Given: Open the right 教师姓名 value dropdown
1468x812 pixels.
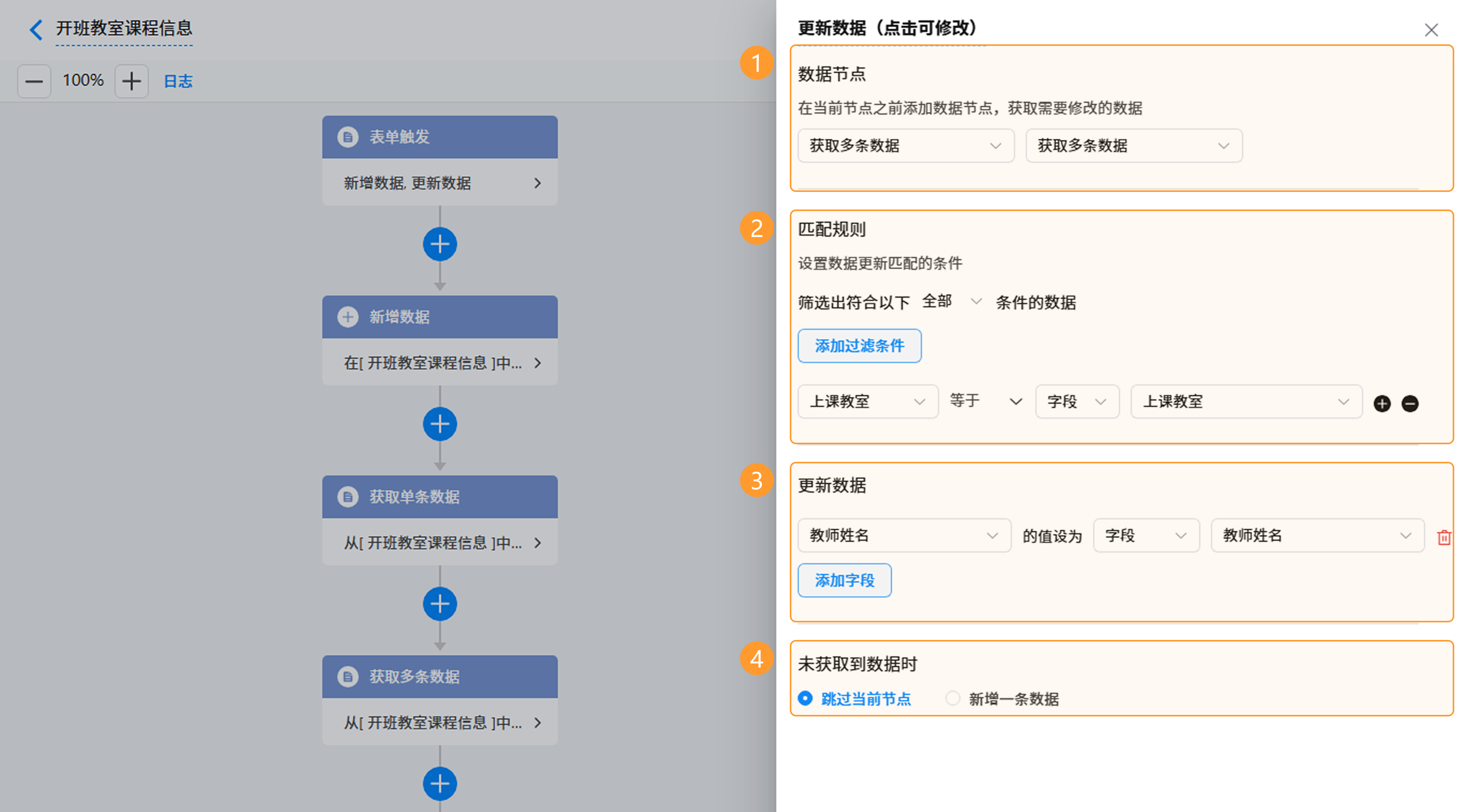Looking at the screenshot, I should coord(1317,536).
